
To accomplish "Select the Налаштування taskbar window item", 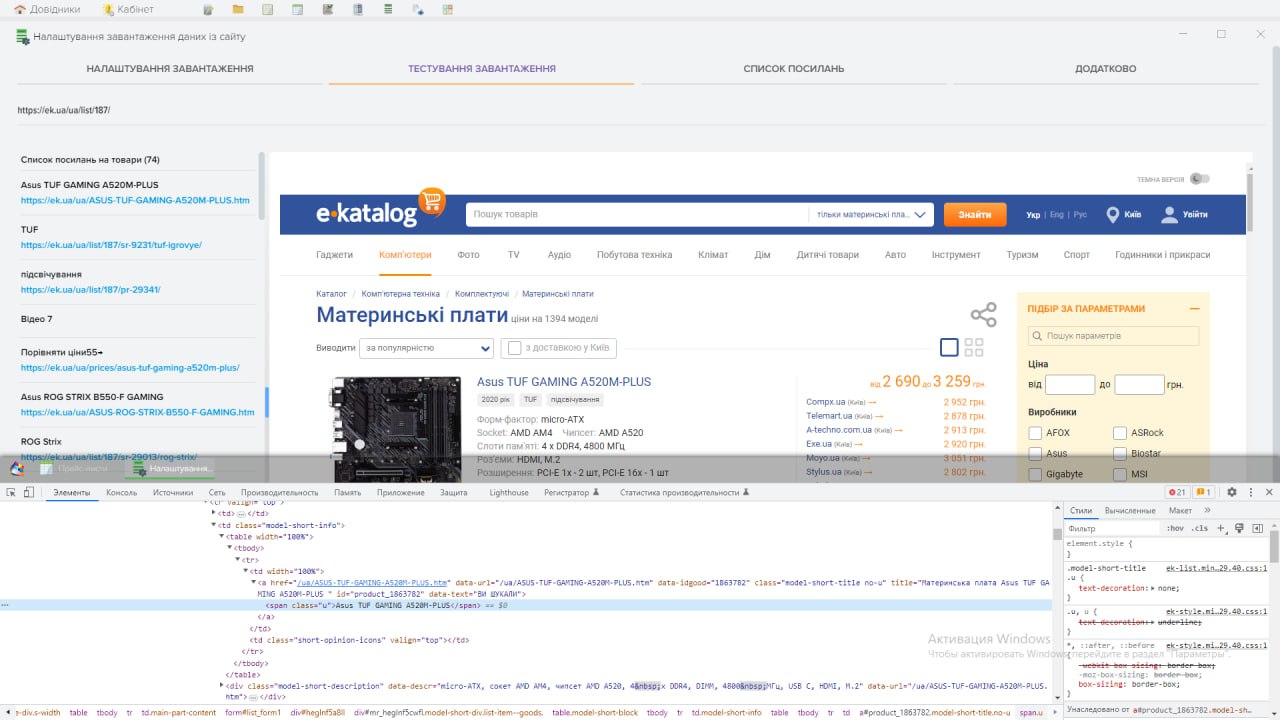I will coord(172,468).
